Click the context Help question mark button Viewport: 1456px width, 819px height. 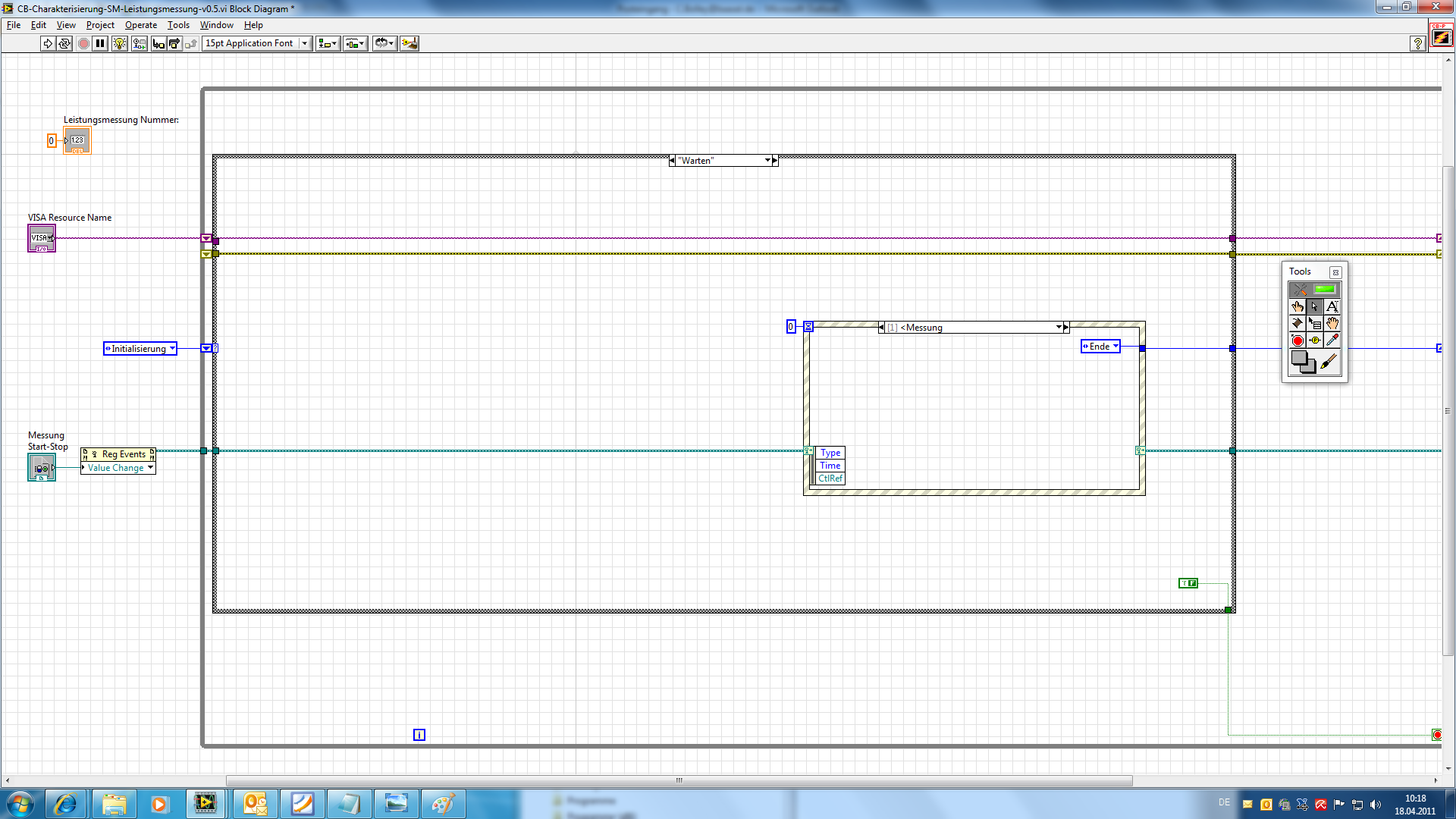pyautogui.click(x=1417, y=43)
